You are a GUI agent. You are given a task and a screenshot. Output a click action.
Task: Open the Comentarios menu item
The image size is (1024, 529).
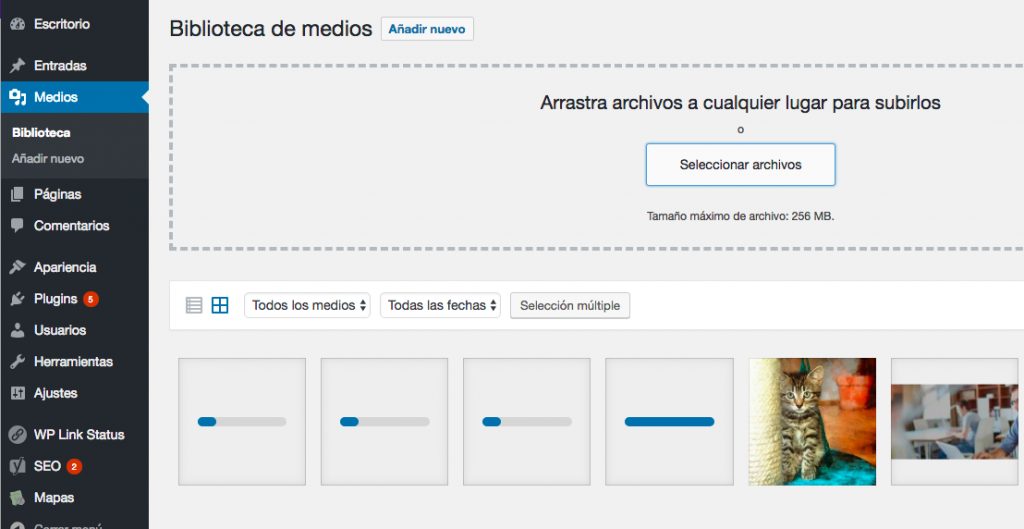(x=74, y=225)
